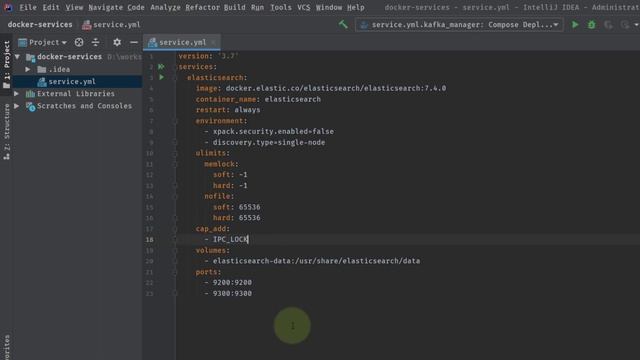Open the Refactor menu

[x=202, y=7]
